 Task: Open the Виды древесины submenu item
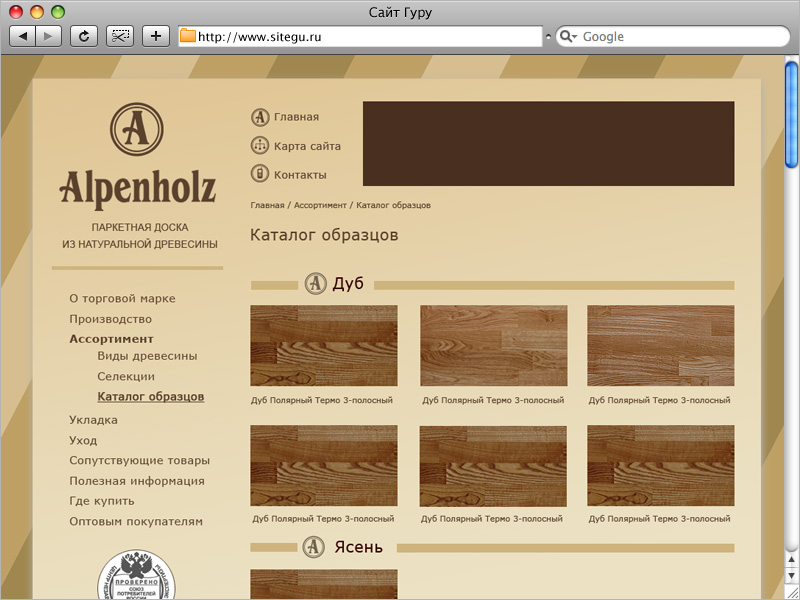(147, 356)
